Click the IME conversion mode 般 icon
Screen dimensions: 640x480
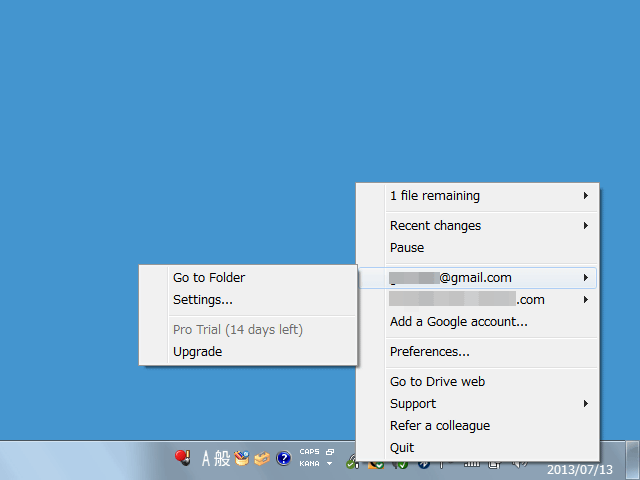click(222, 458)
